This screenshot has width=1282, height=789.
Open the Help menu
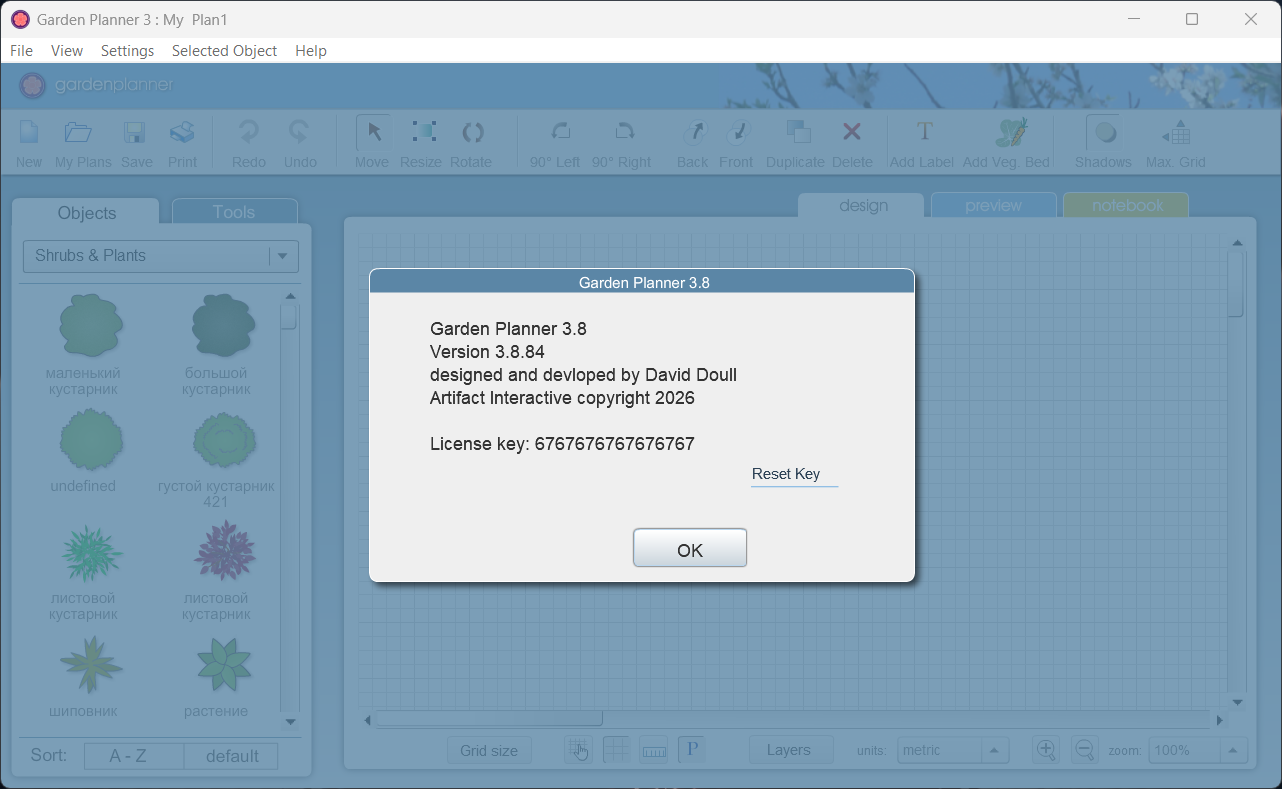coord(311,51)
